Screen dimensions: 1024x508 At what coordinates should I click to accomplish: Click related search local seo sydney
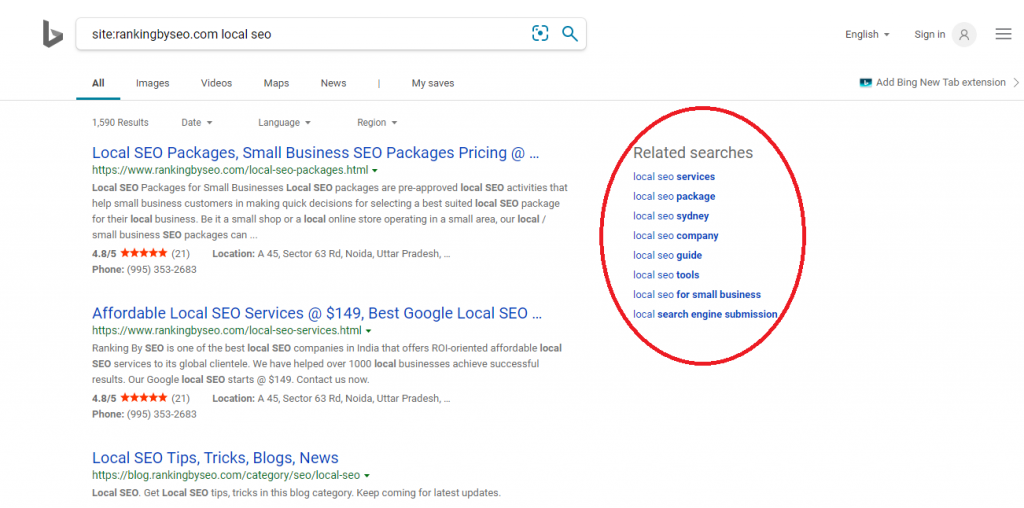671,216
